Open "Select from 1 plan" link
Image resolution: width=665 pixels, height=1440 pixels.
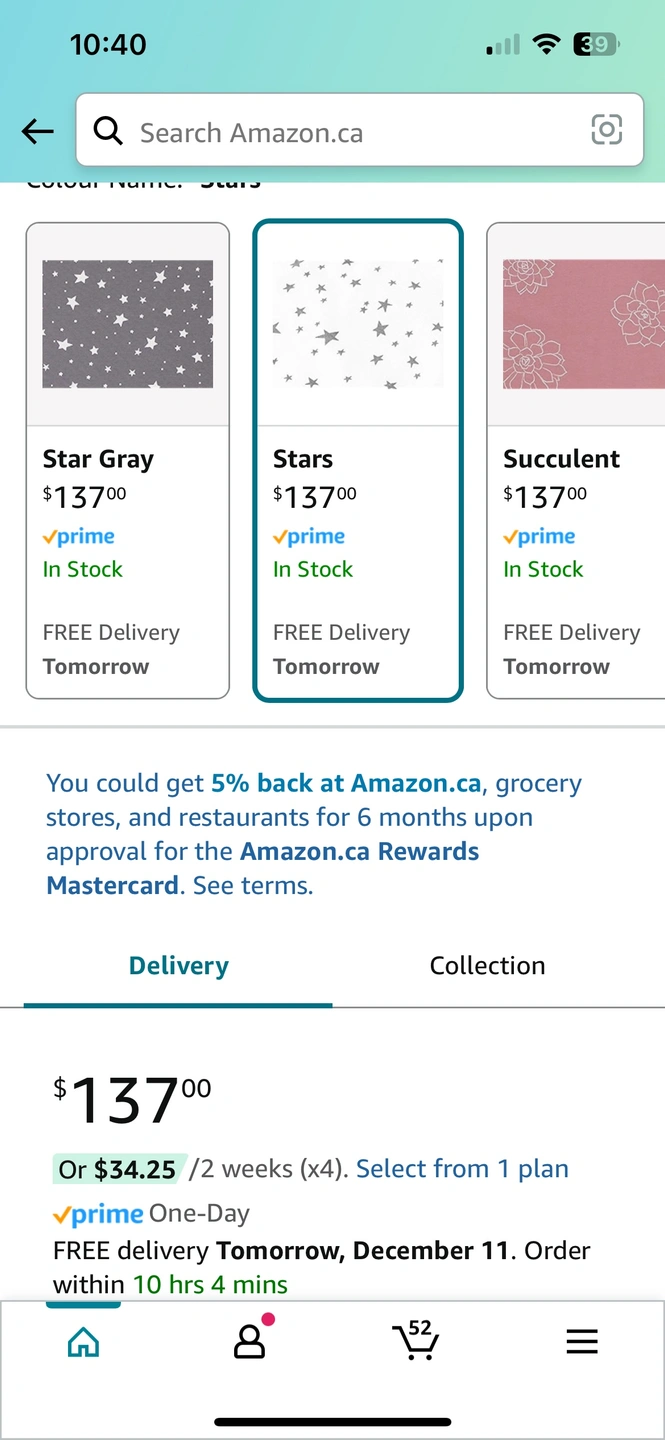[x=462, y=1169]
